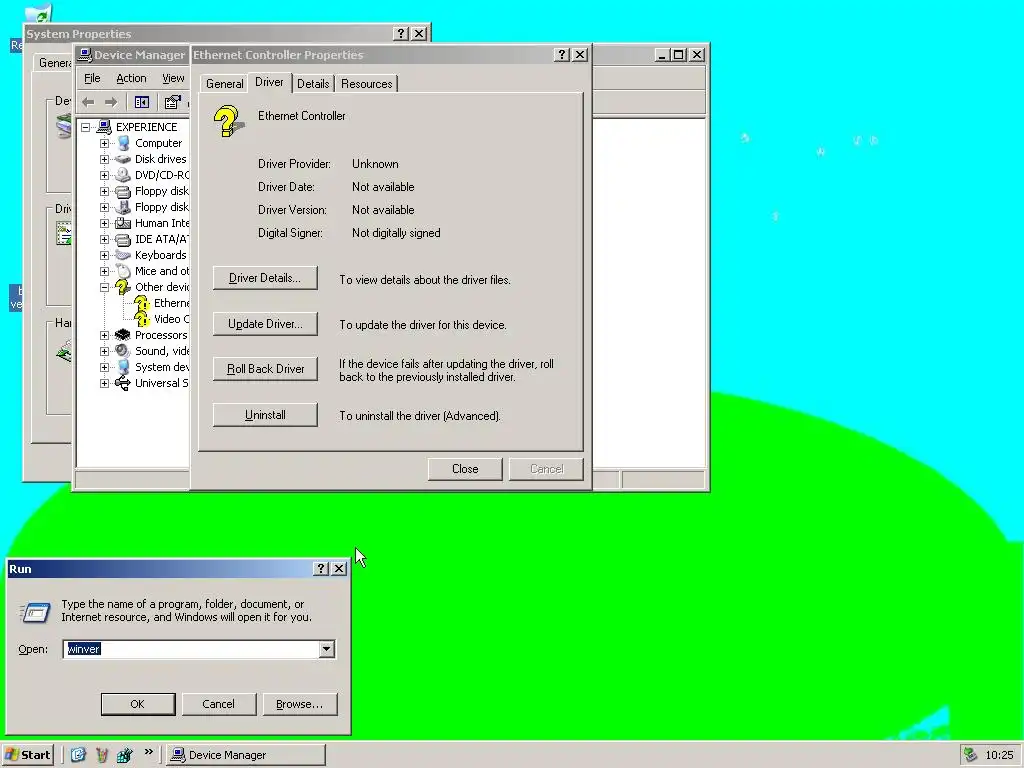Screen dimensions: 1024x768
Task: Click the Properties toolbar icon in Device Manager
Action: click(172, 102)
